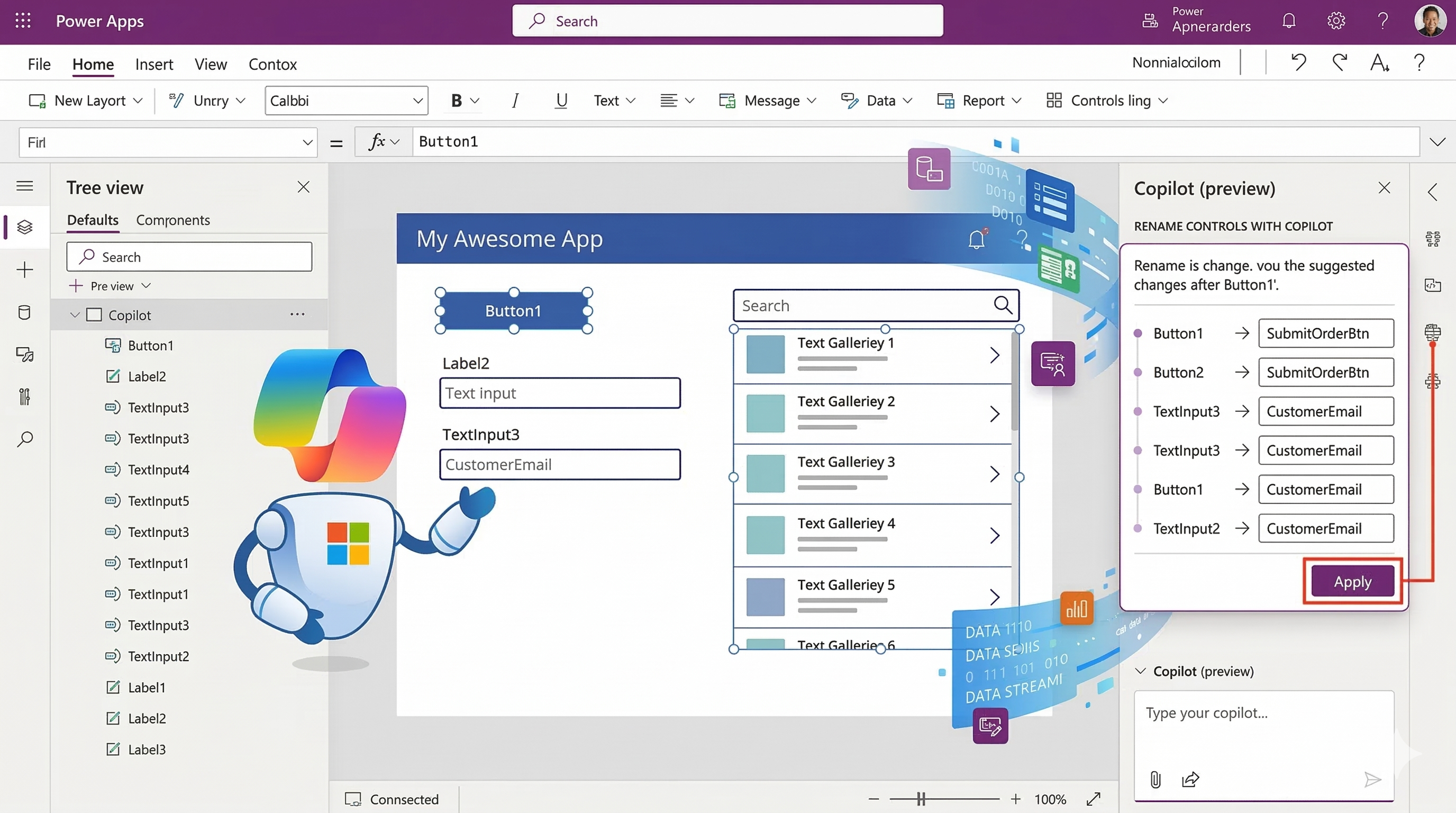
Task: Expand the Firl property dropdown
Action: tap(307, 142)
